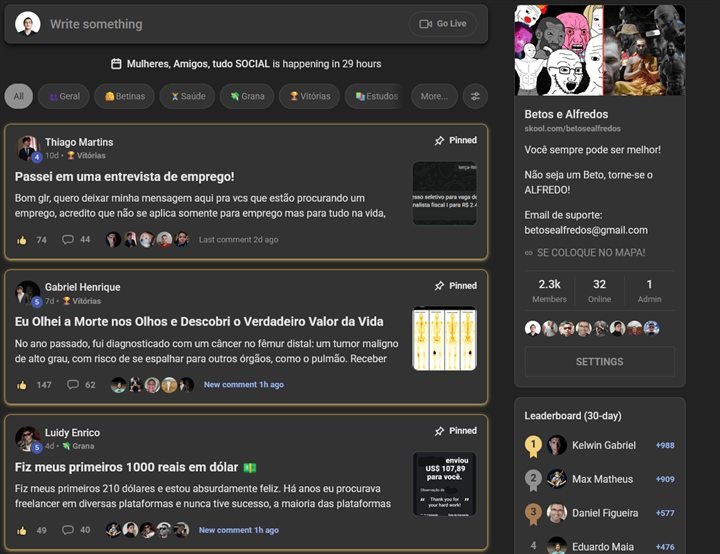Screen dimensions: 720x554
Task: Click betosealfredos@gmail.com support email
Action: (586, 230)
